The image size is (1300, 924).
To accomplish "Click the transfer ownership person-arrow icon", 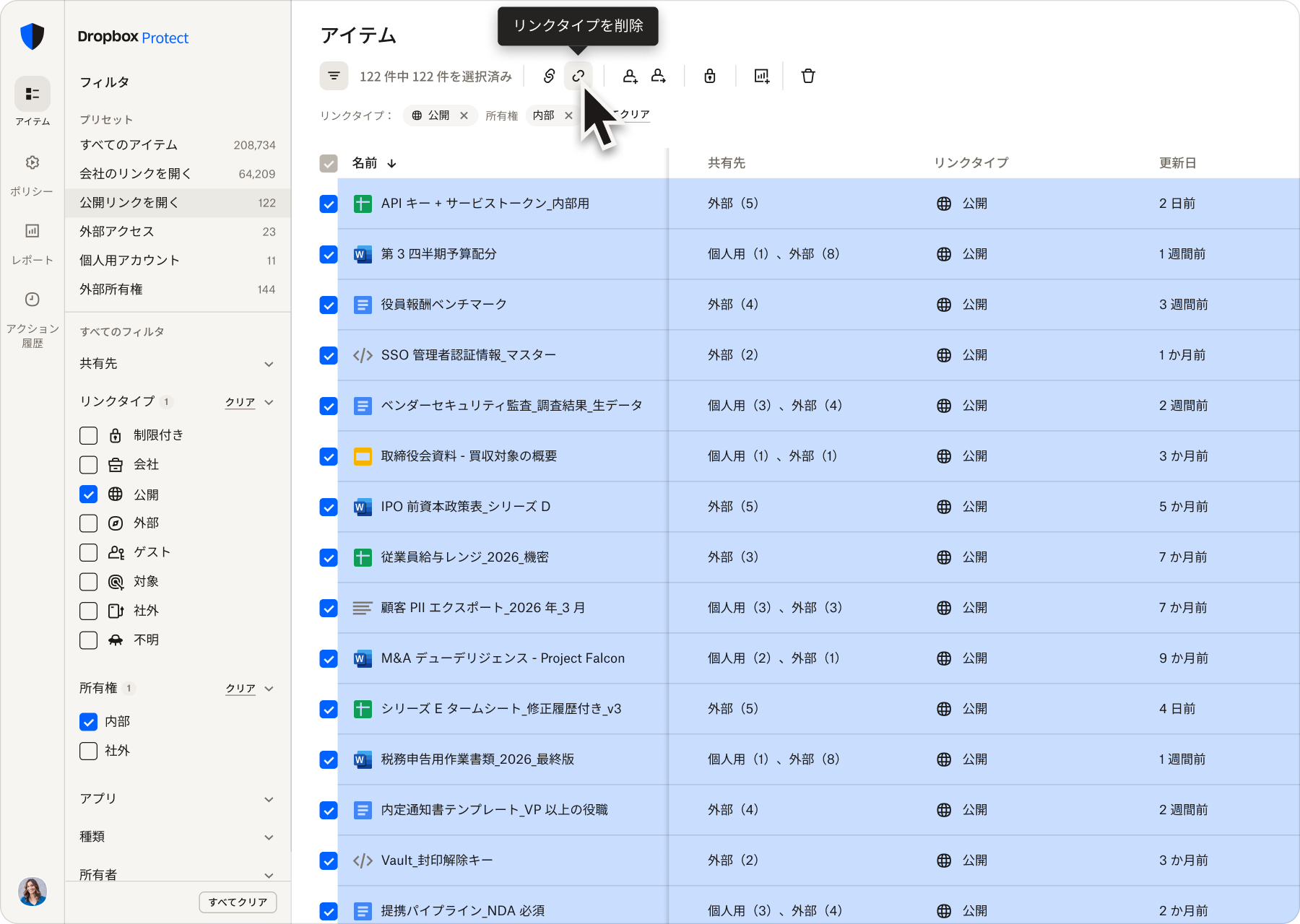I will 659,76.
